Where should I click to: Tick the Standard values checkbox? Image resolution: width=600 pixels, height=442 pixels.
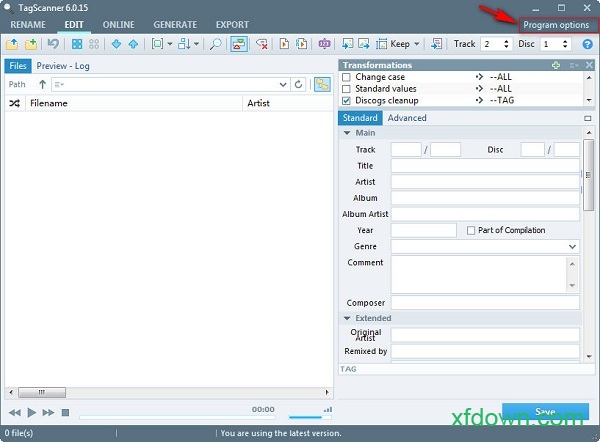click(347, 88)
